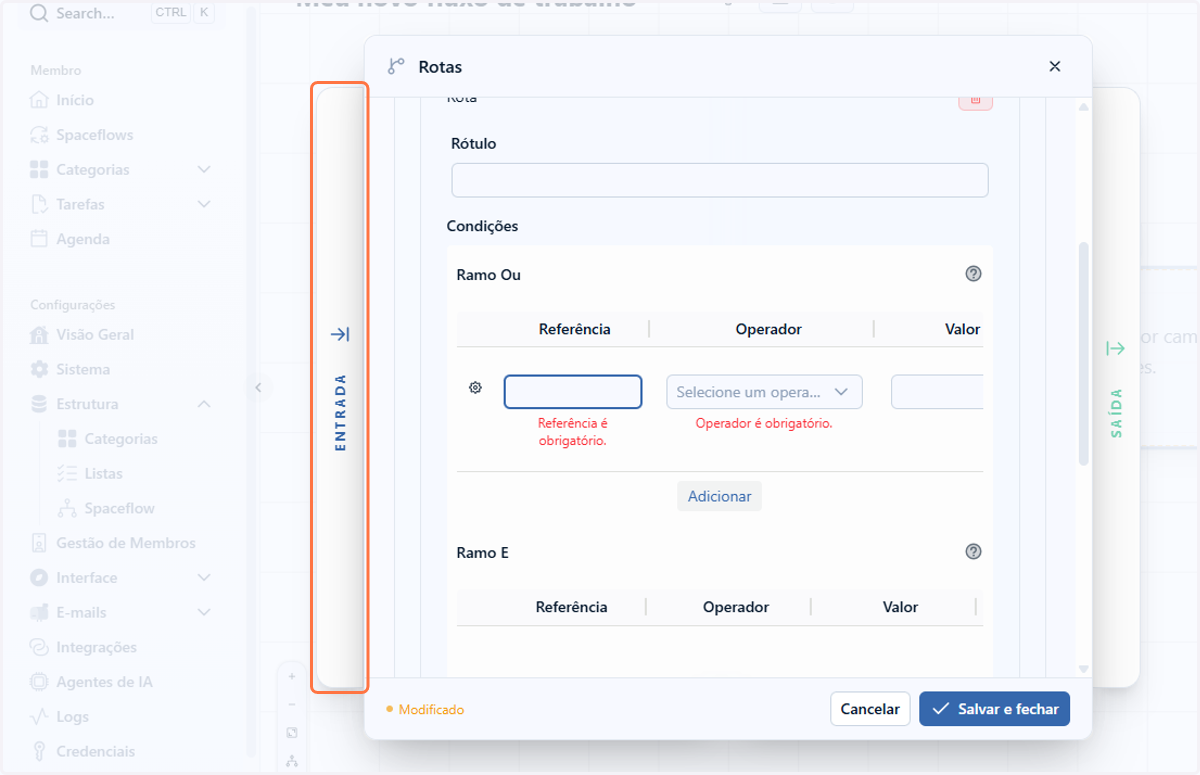
Task: Click the Rótulo input field
Action: coord(720,180)
